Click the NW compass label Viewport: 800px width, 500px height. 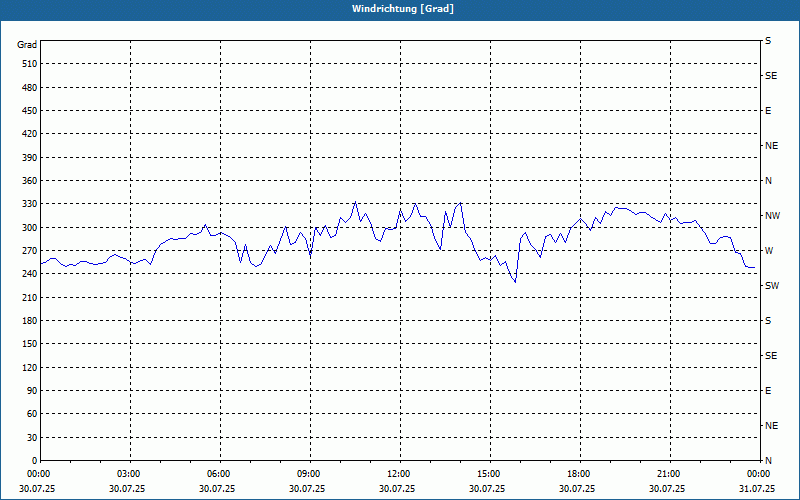(772, 216)
